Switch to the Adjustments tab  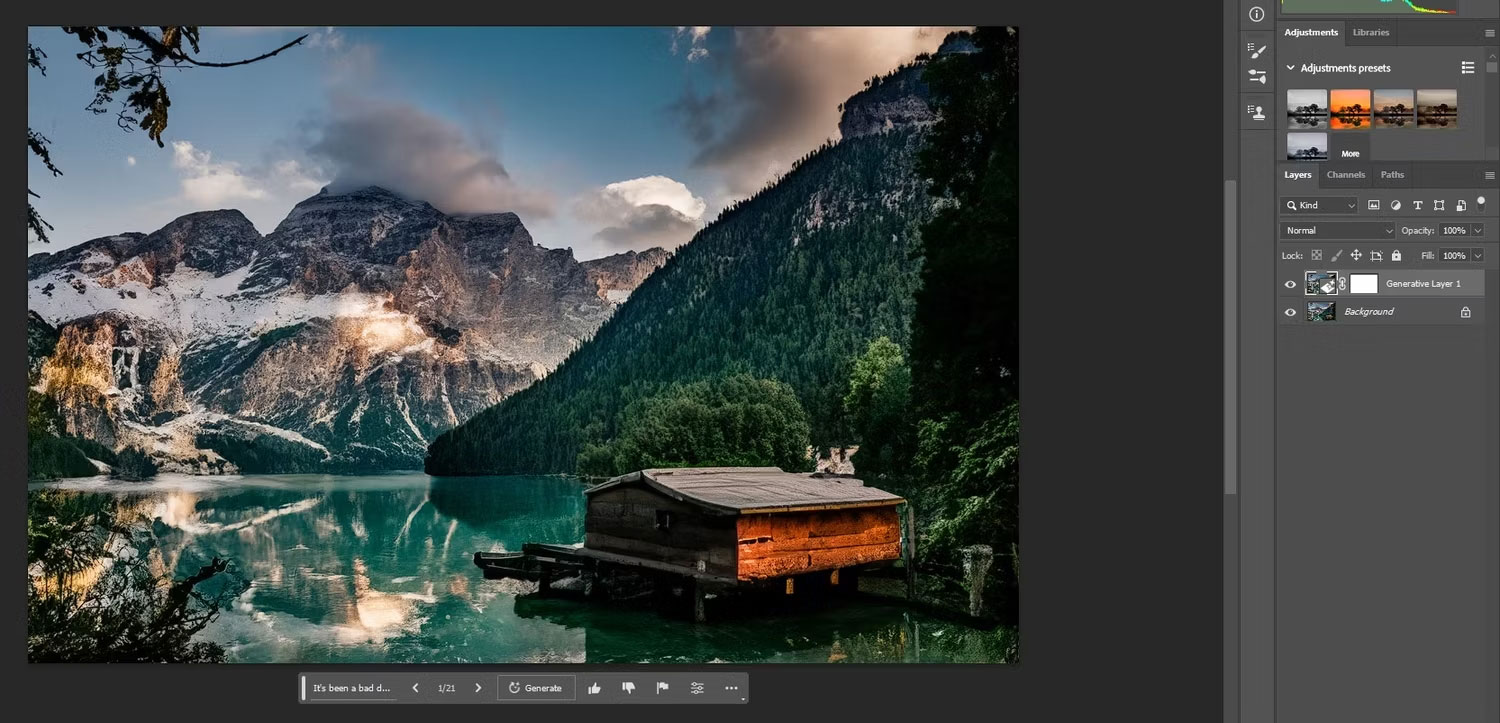point(1311,33)
